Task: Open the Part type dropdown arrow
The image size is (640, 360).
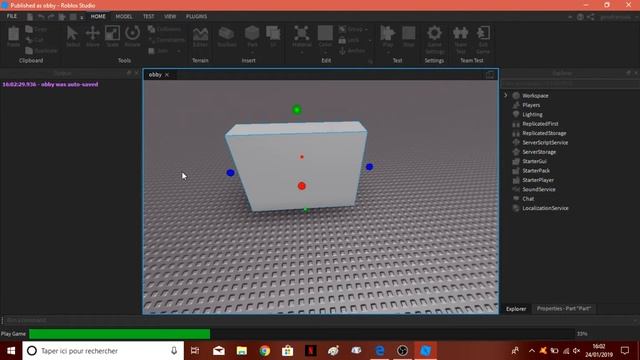Action: [x=252, y=52]
